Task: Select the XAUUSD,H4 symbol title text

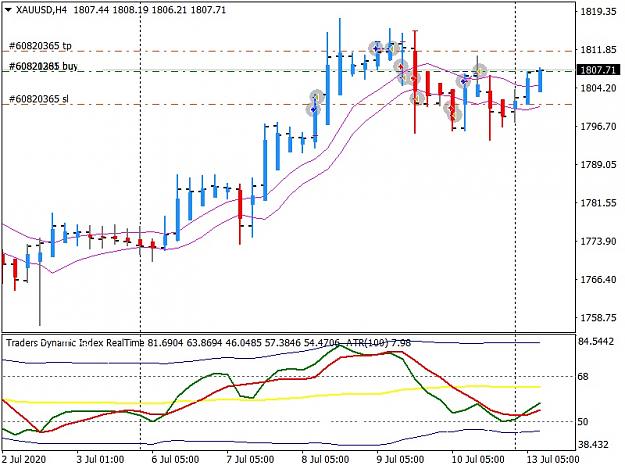Action: coord(41,10)
